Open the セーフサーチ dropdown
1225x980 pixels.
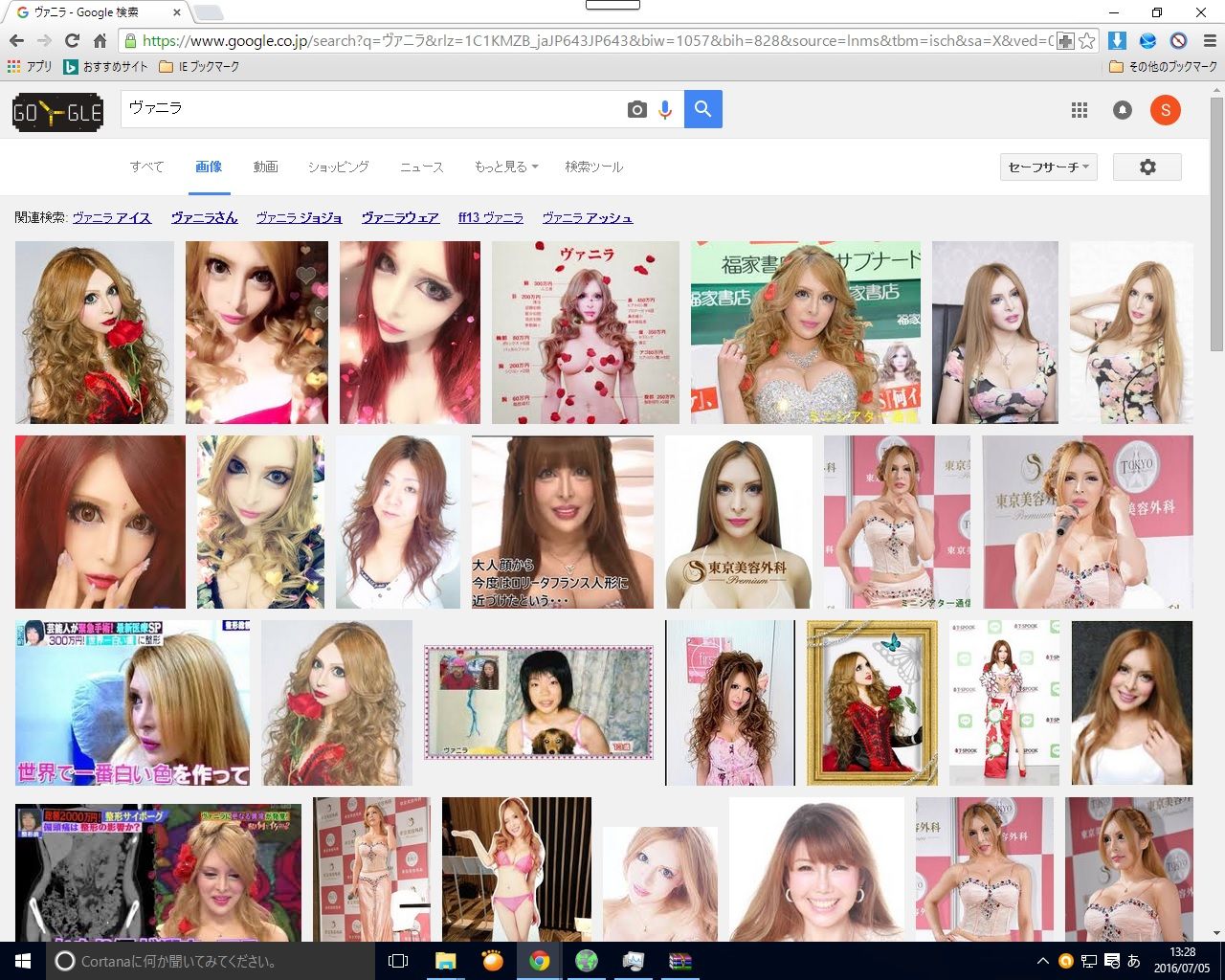point(1049,167)
